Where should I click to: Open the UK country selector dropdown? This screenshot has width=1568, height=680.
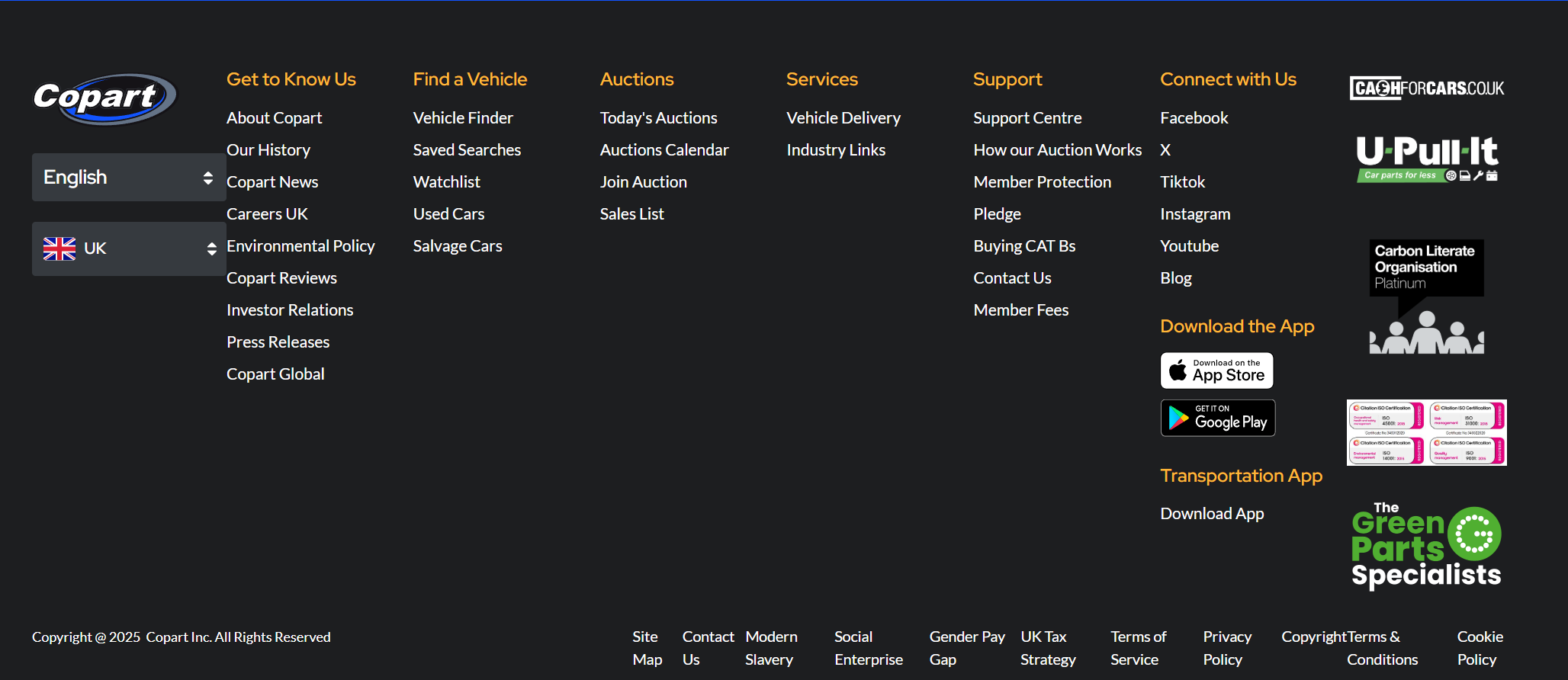click(129, 249)
